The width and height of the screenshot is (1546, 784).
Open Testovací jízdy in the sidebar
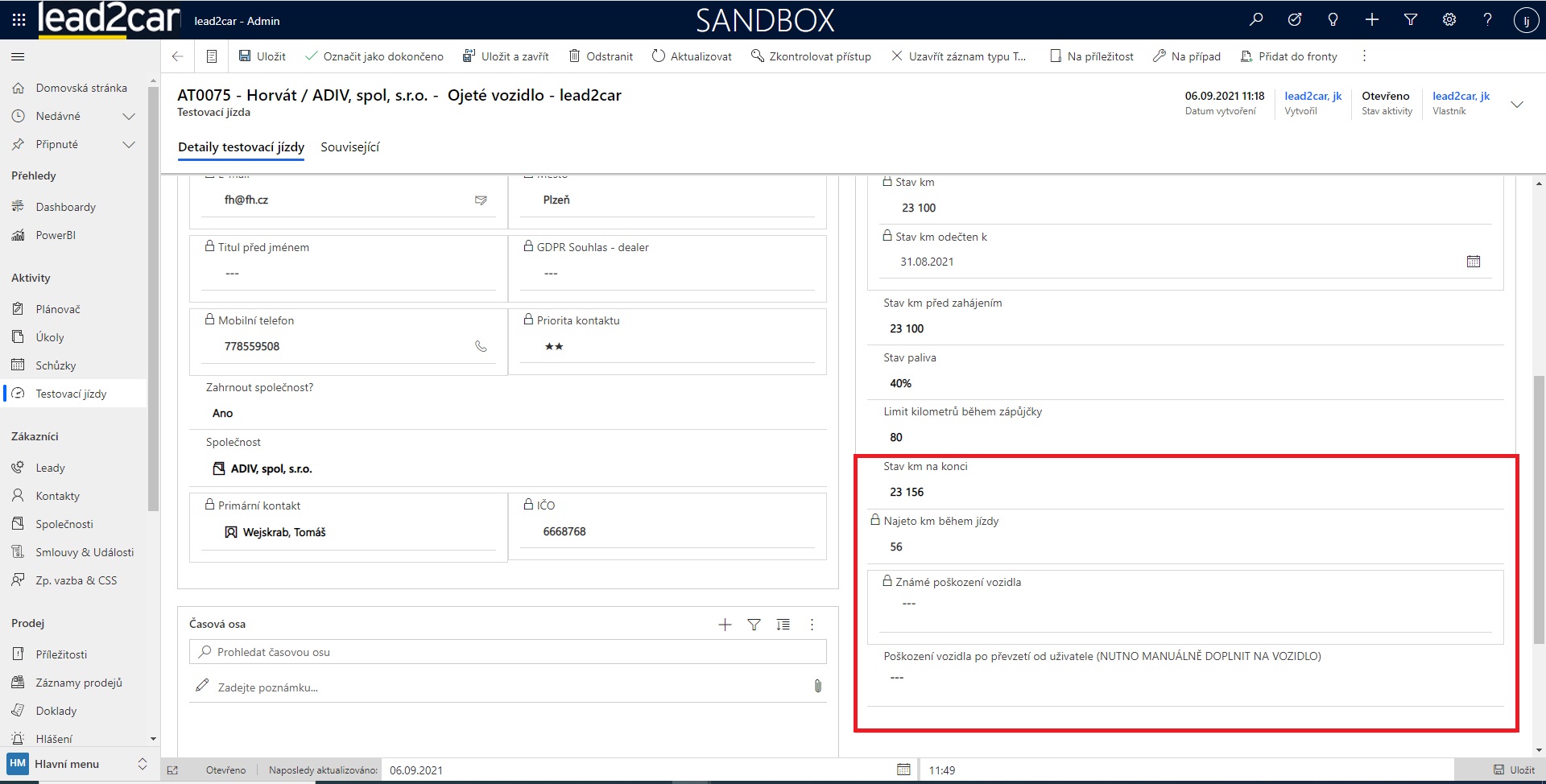click(x=71, y=394)
